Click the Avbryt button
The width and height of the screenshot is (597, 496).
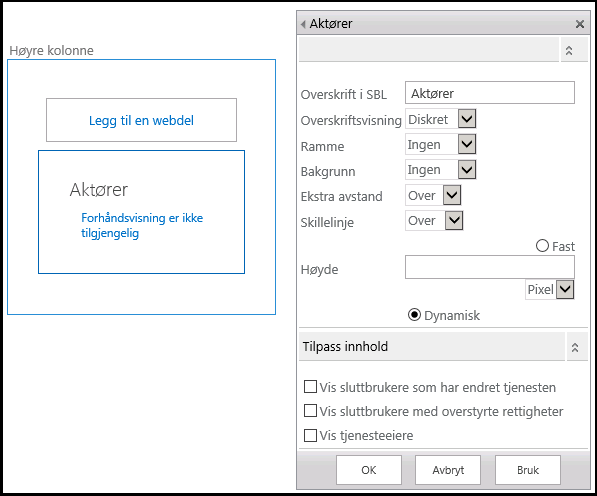point(448,470)
